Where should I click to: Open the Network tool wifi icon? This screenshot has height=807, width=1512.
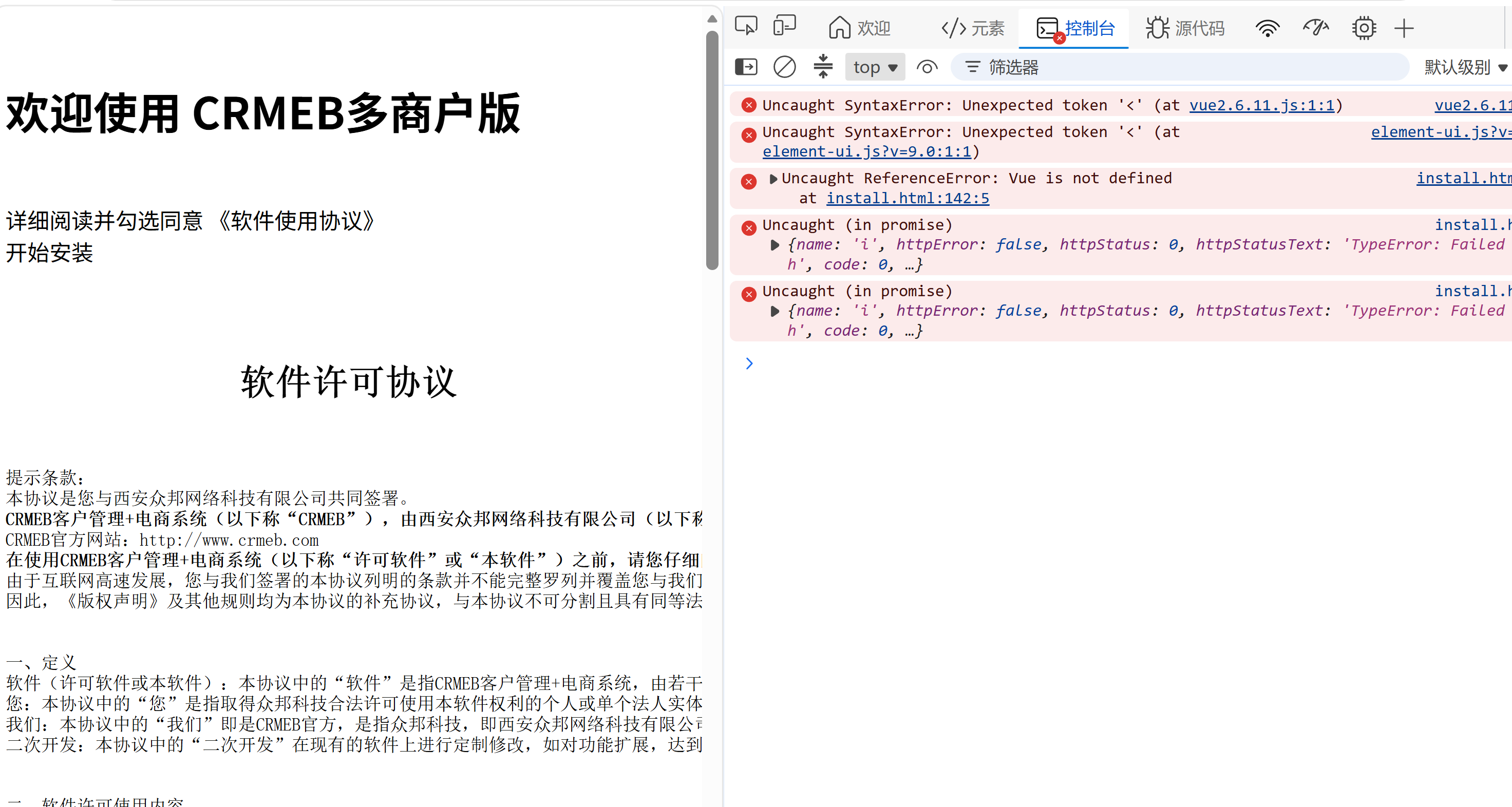[x=1267, y=28]
